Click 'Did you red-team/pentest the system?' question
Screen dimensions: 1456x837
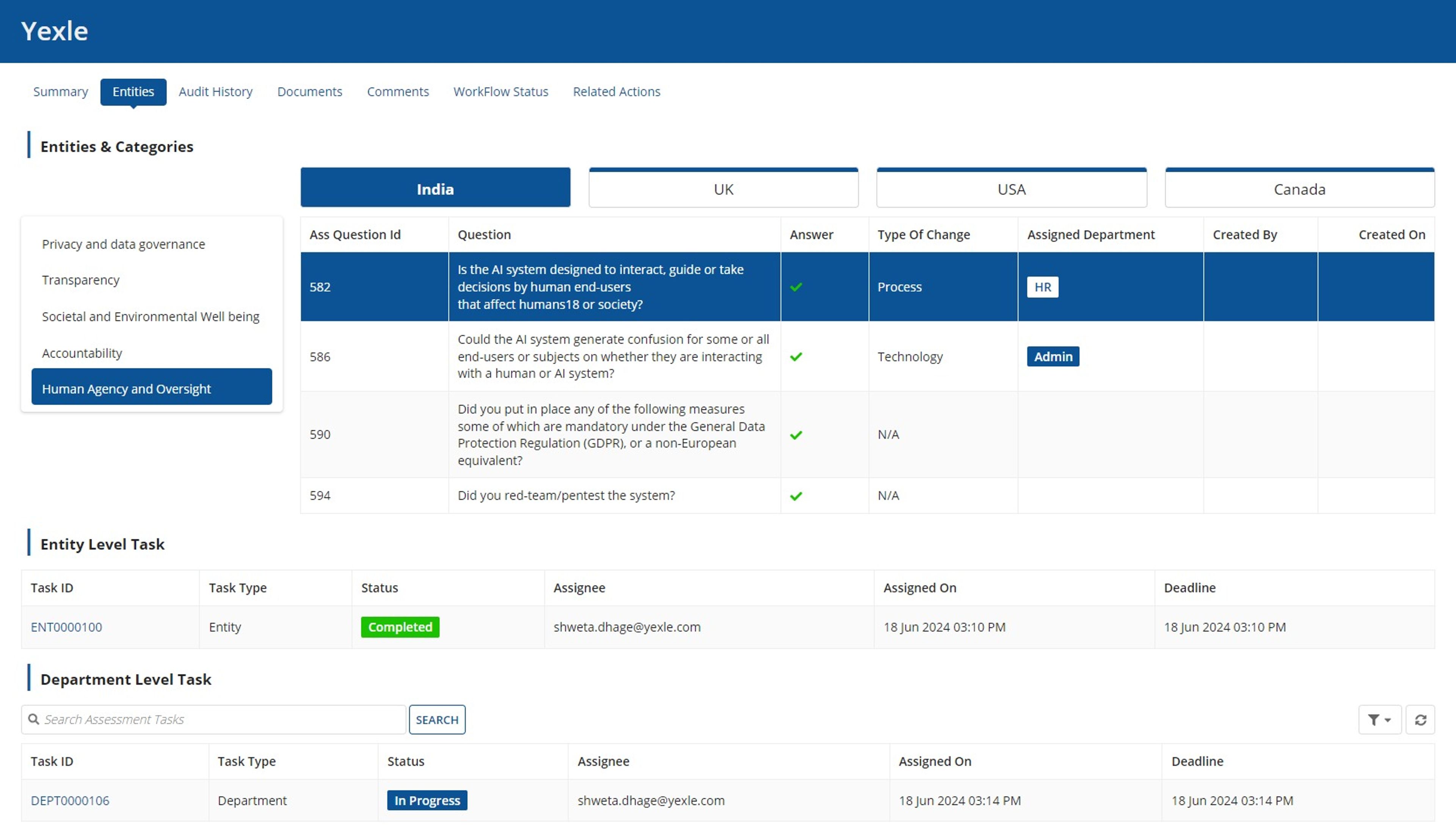click(566, 496)
